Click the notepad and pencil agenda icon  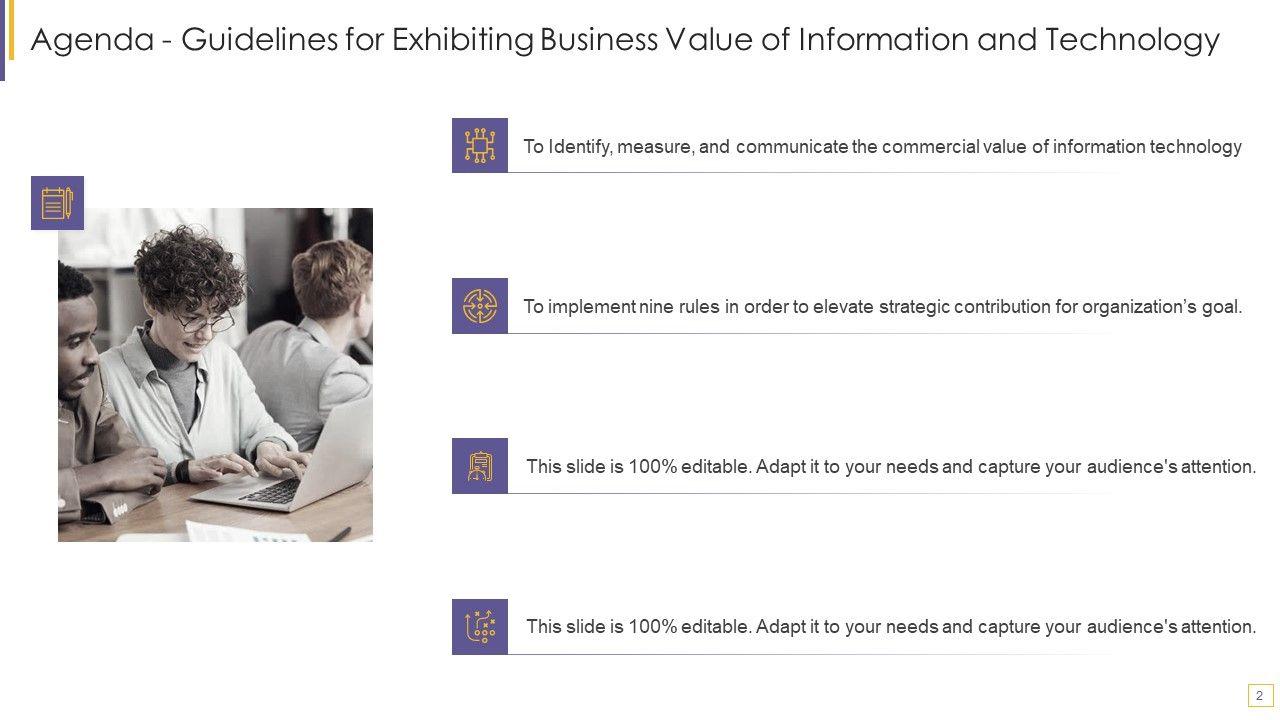point(57,203)
